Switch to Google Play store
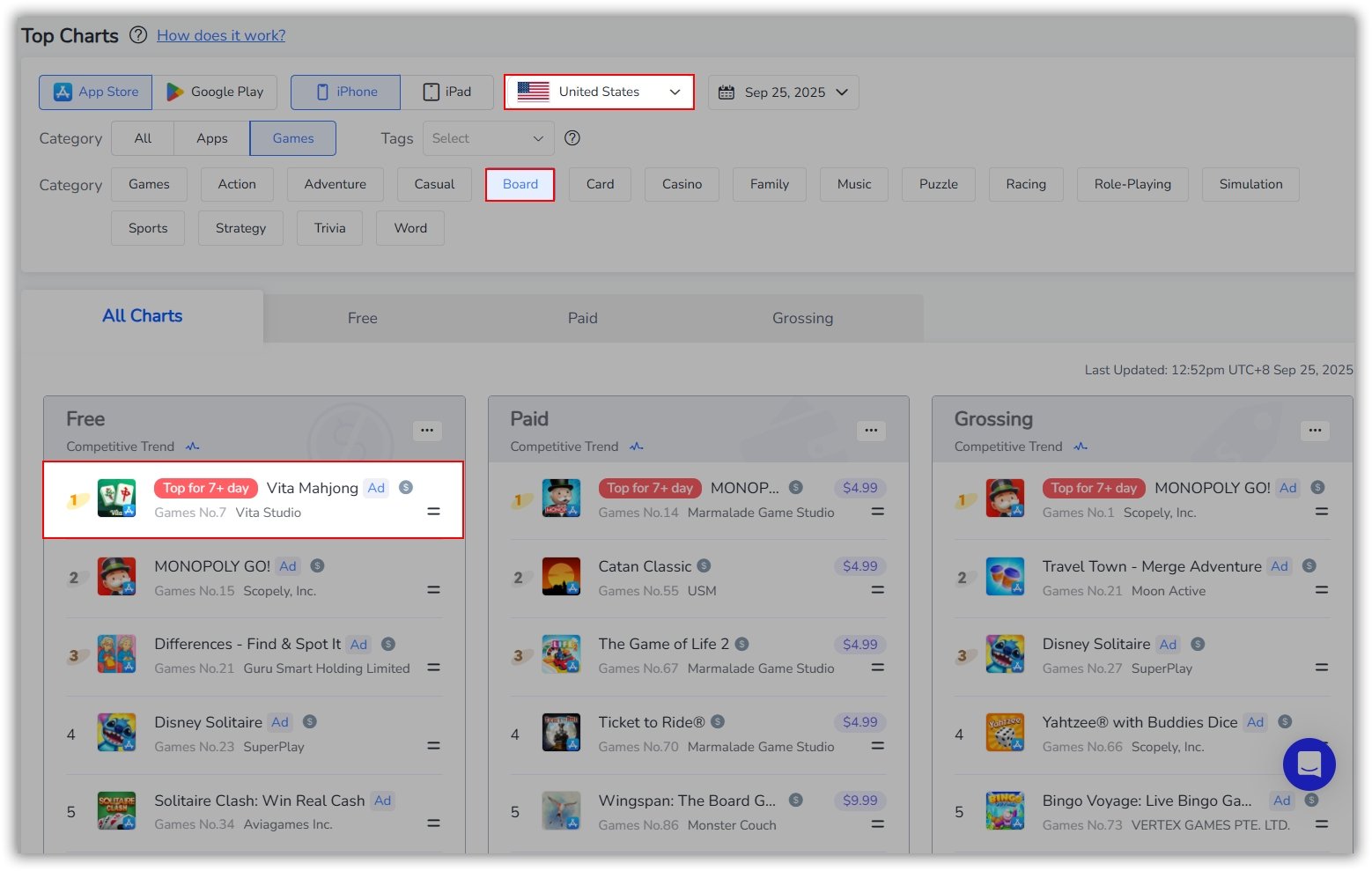Screen dimensions: 1372x871 215,92
